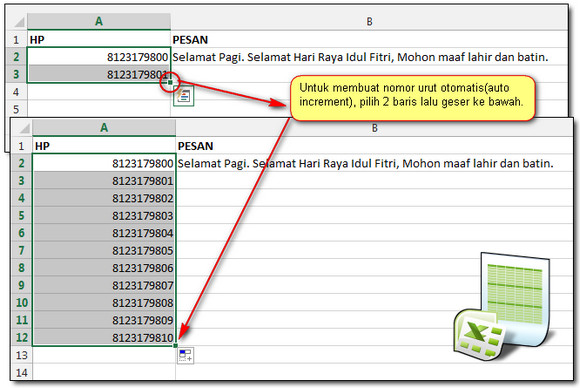Select row 5 header in upper spreadsheet
The width and height of the screenshot is (580, 388).
[x=16, y=109]
